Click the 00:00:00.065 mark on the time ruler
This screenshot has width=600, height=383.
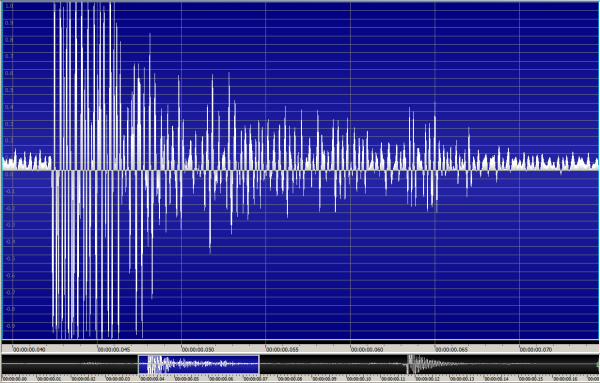(x=451, y=349)
